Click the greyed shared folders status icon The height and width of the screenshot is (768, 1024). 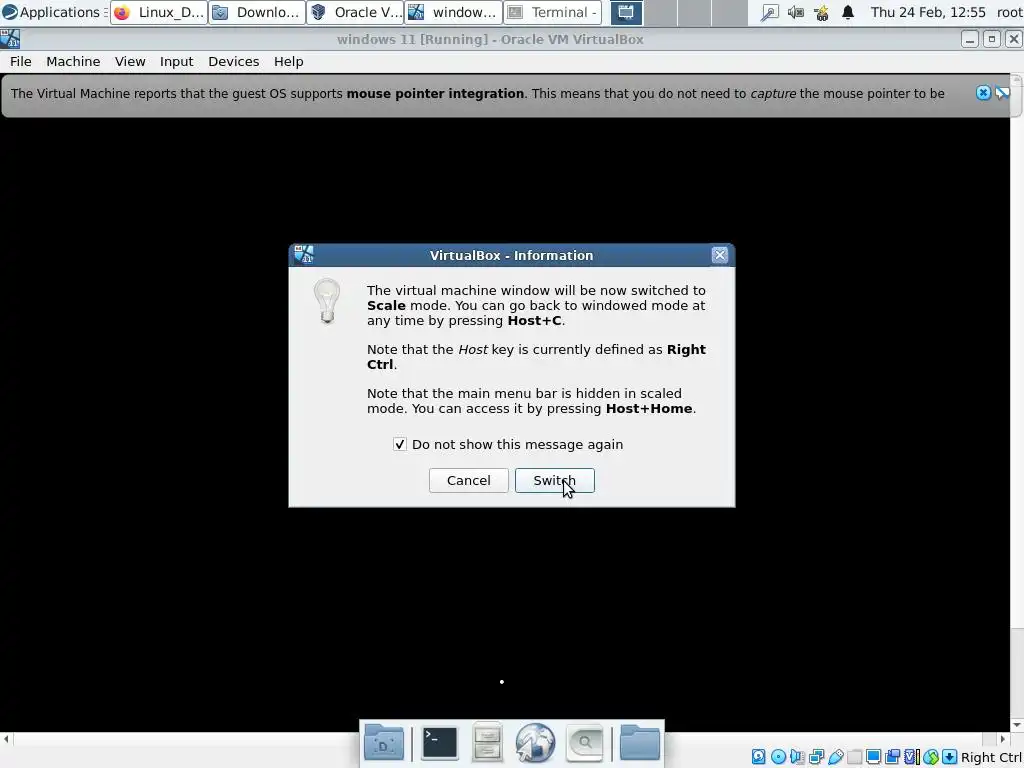[855, 757]
